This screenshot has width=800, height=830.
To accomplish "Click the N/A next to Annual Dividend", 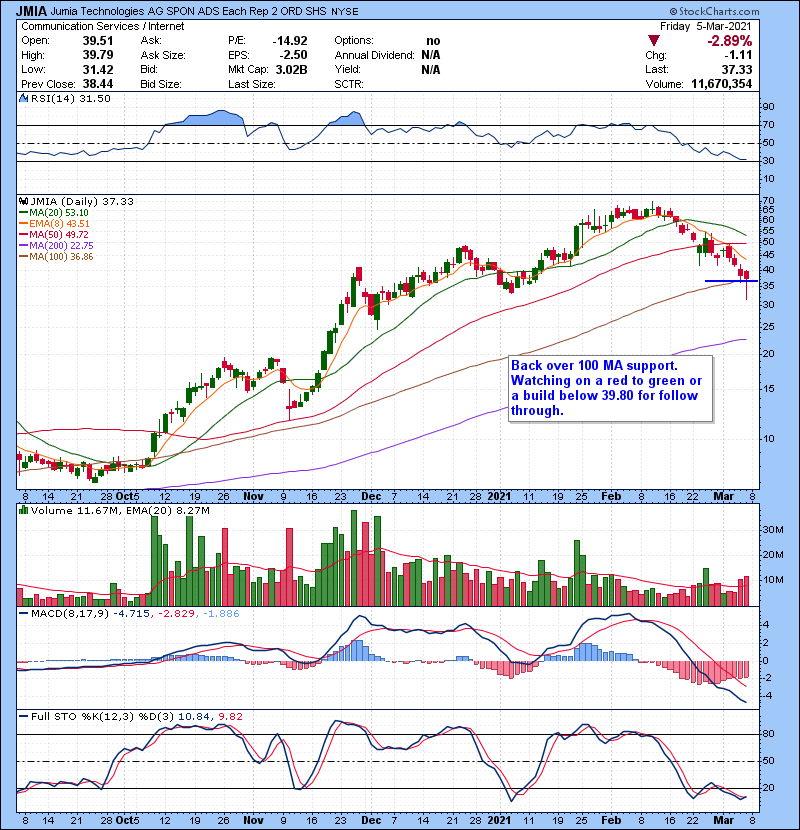I will [x=431, y=55].
